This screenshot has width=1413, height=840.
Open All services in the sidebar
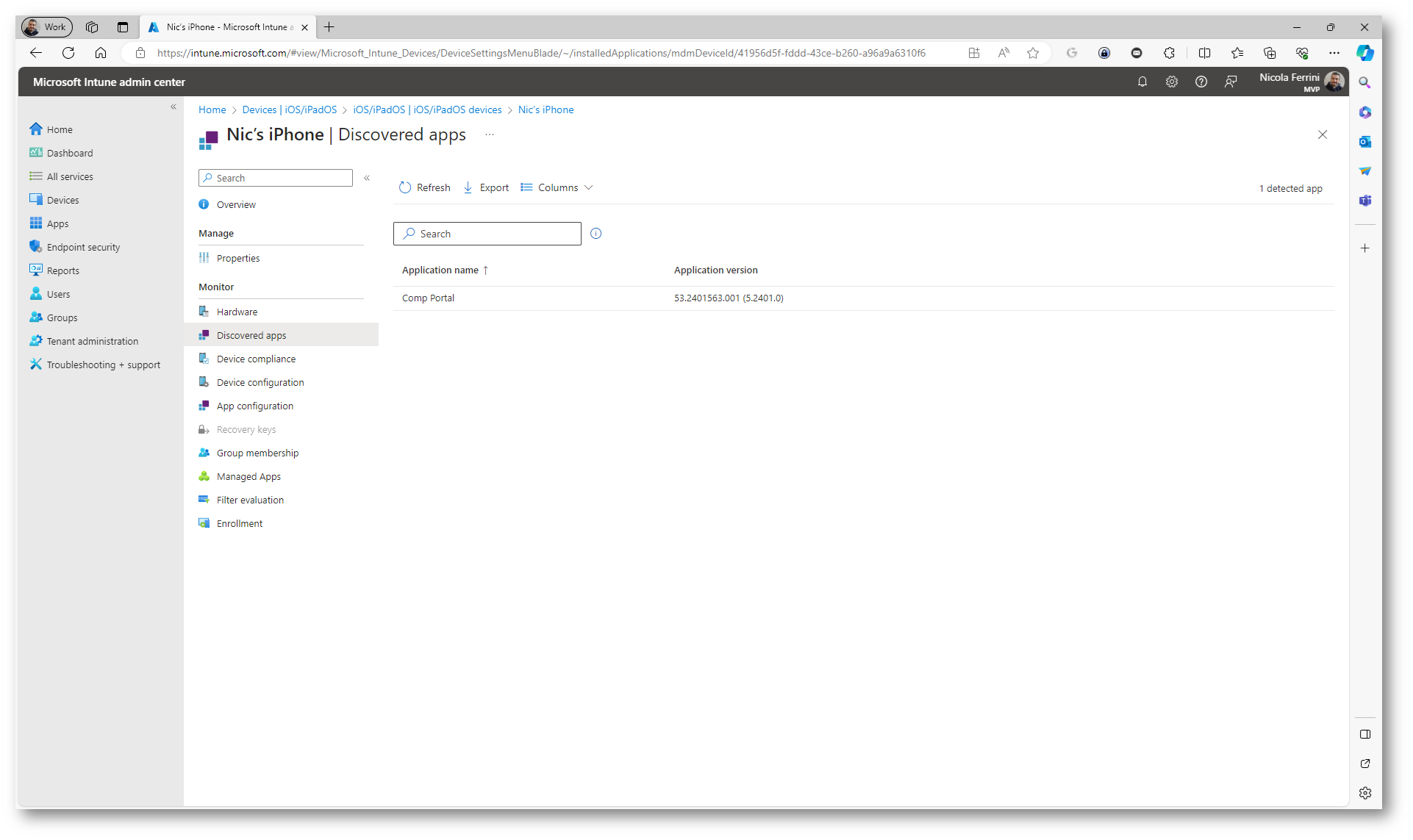tap(61, 176)
